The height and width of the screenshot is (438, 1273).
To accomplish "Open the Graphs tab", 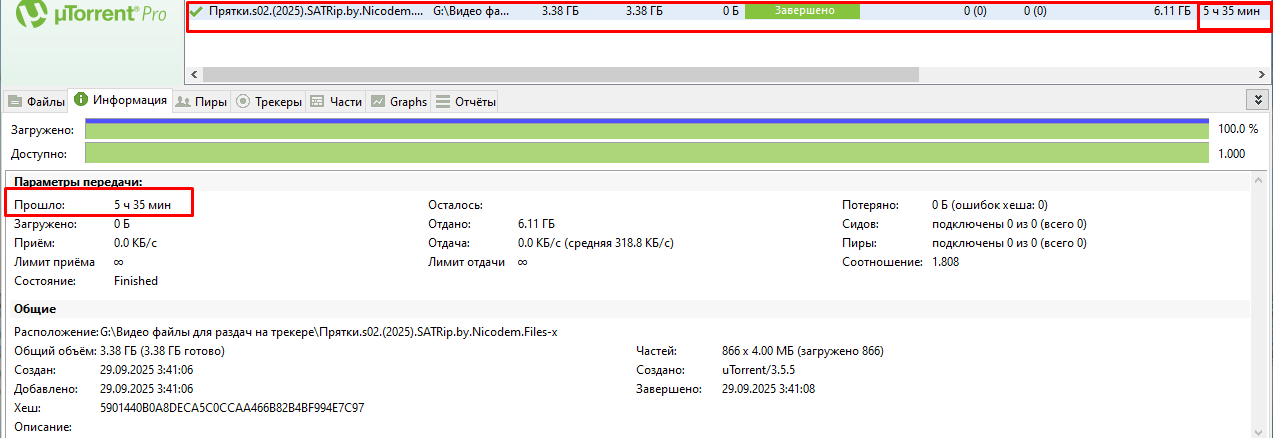I will (x=399, y=102).
